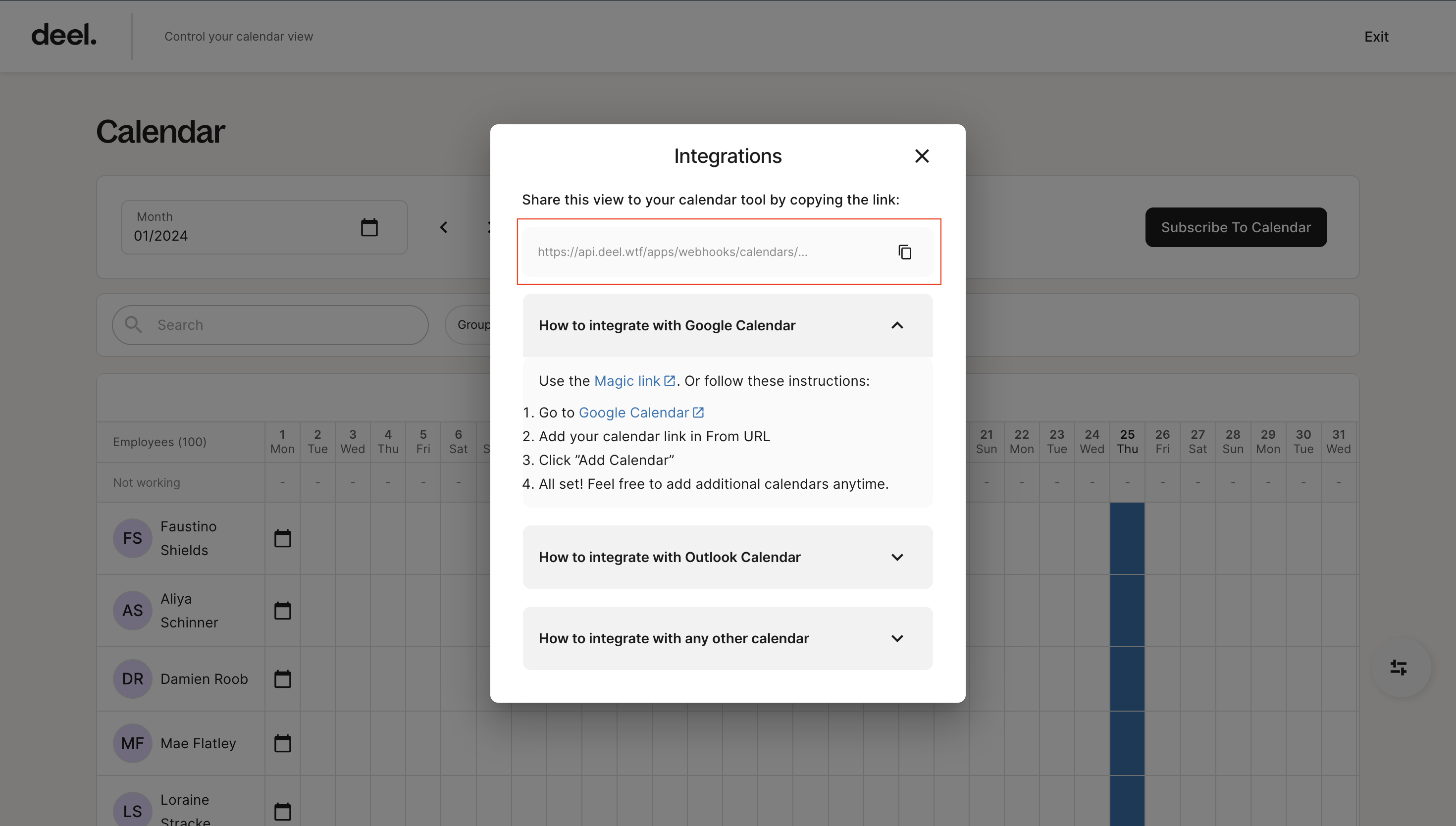Open Aliya Schinner's calendar icon
The image size is (1456, 826).
(282, 611)
